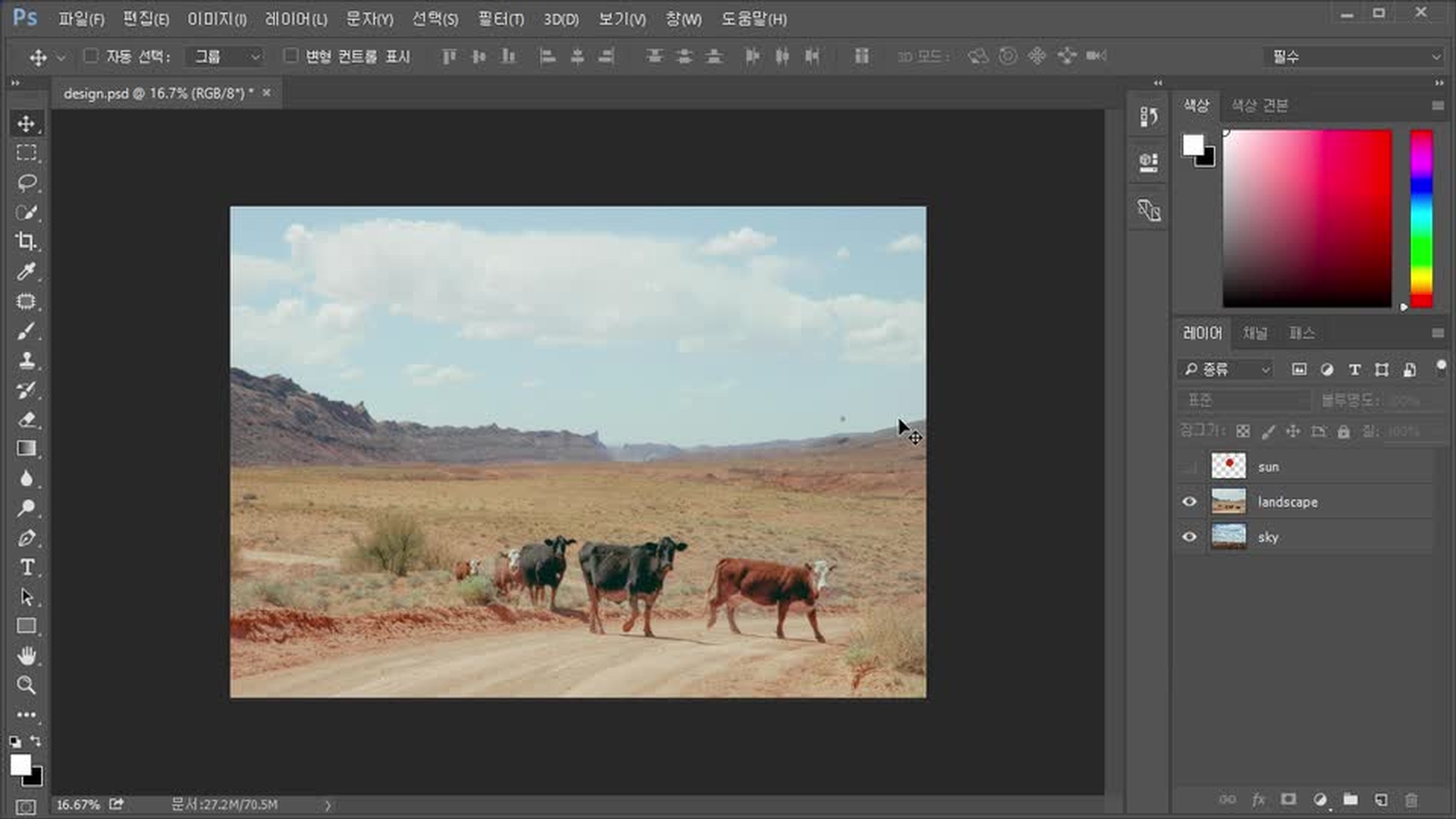Enable the 변형 컨트롤 표시 checkbox
Image resolution: width=1456 pixels, height=819 pixels.
point(290,56)
